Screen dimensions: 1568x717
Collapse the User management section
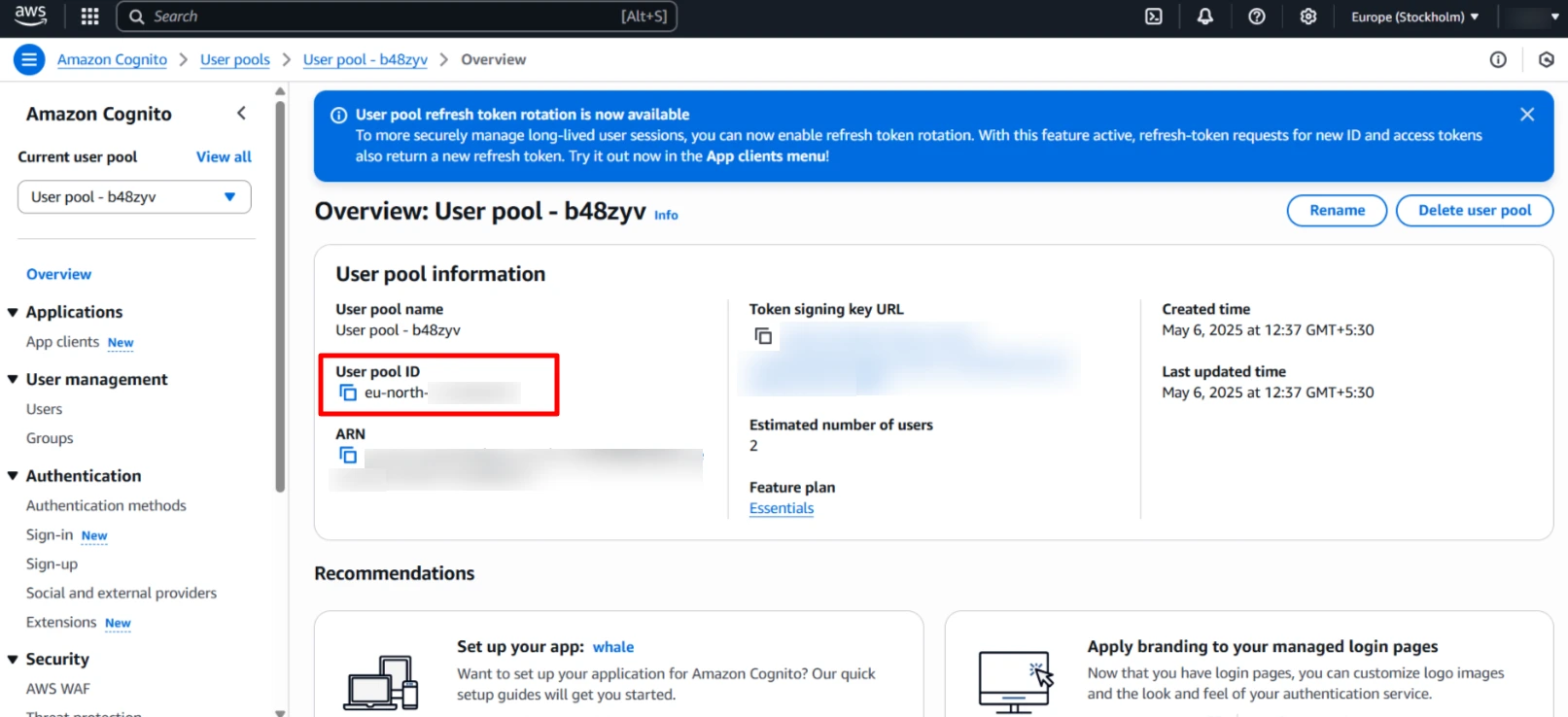(x=13, y=379)
